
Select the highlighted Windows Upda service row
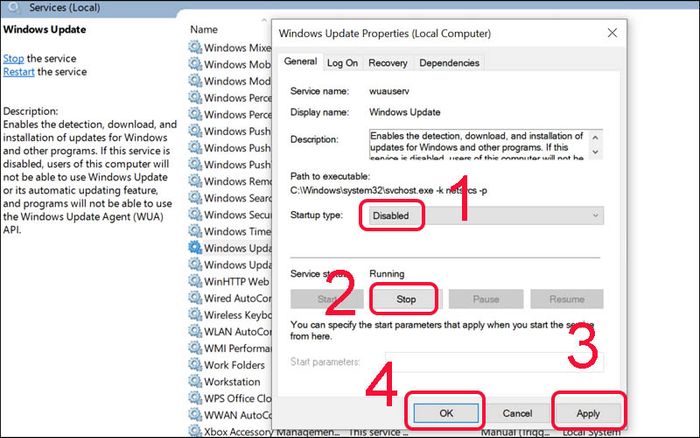[229, 248]
